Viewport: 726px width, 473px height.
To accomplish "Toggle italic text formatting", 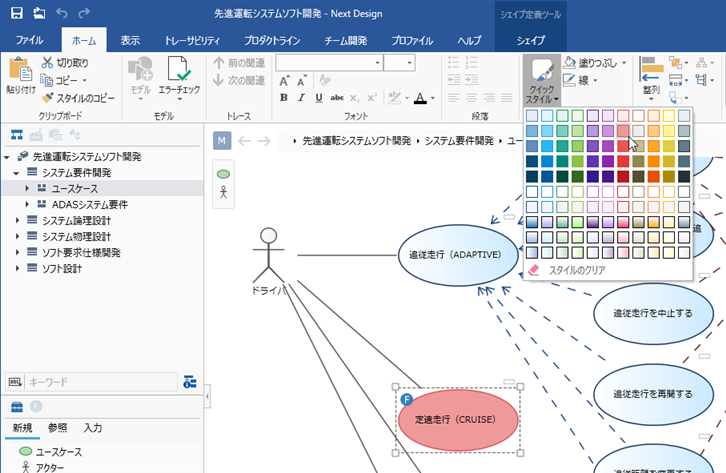I will [x=301, y=98].
